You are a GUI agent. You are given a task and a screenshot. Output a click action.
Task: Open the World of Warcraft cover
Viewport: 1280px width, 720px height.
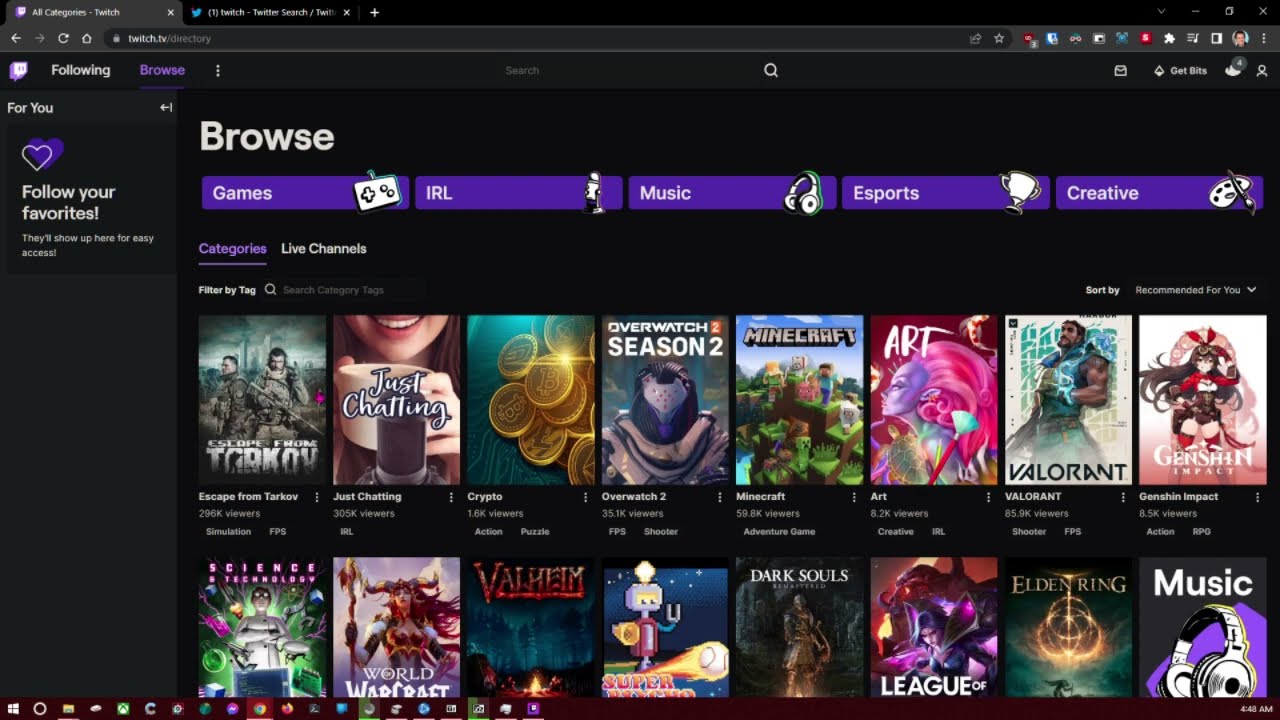397,627
